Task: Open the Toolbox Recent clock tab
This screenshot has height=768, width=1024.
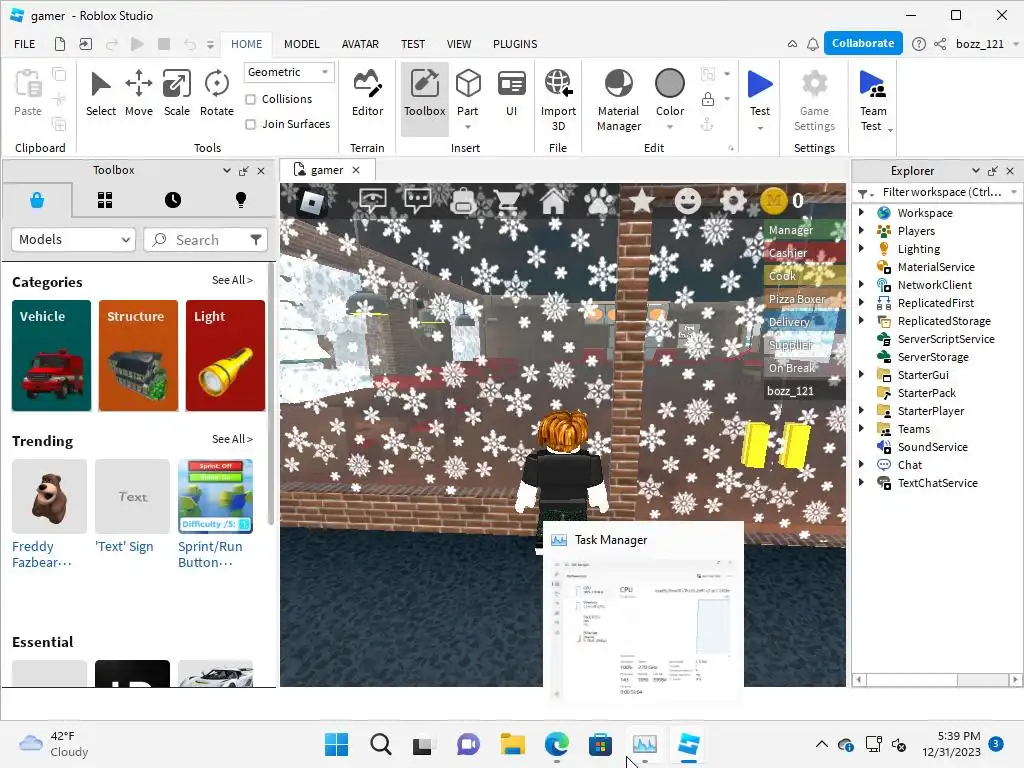Action: pyautogui.click(x=173, y=200)
